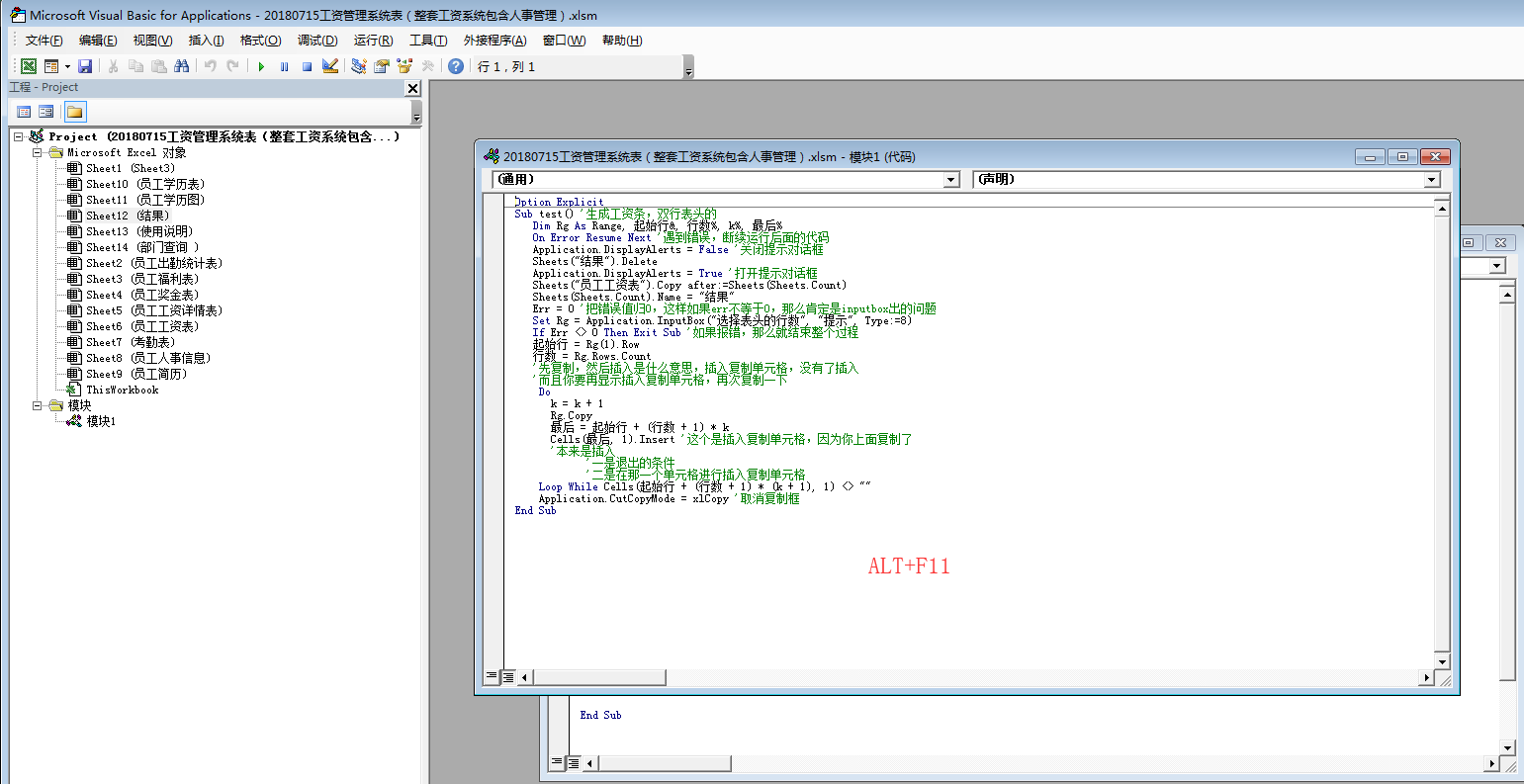
Task: Open VBA Help question mark icon
Action: pos(456,66)
